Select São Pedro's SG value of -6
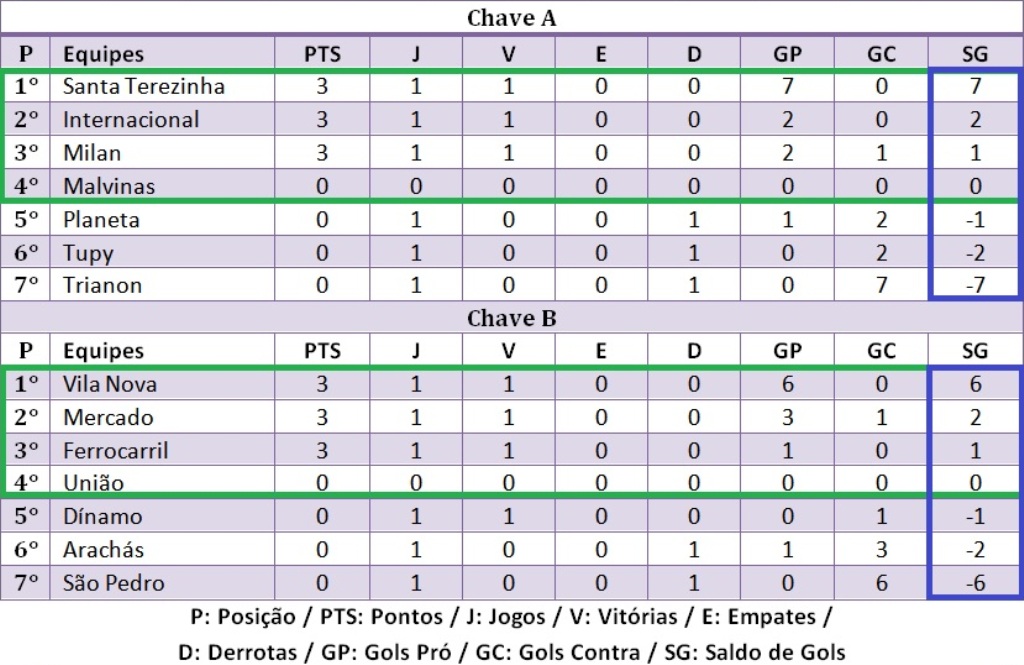This screenshot has width=1024, height=665. (975, 582)
